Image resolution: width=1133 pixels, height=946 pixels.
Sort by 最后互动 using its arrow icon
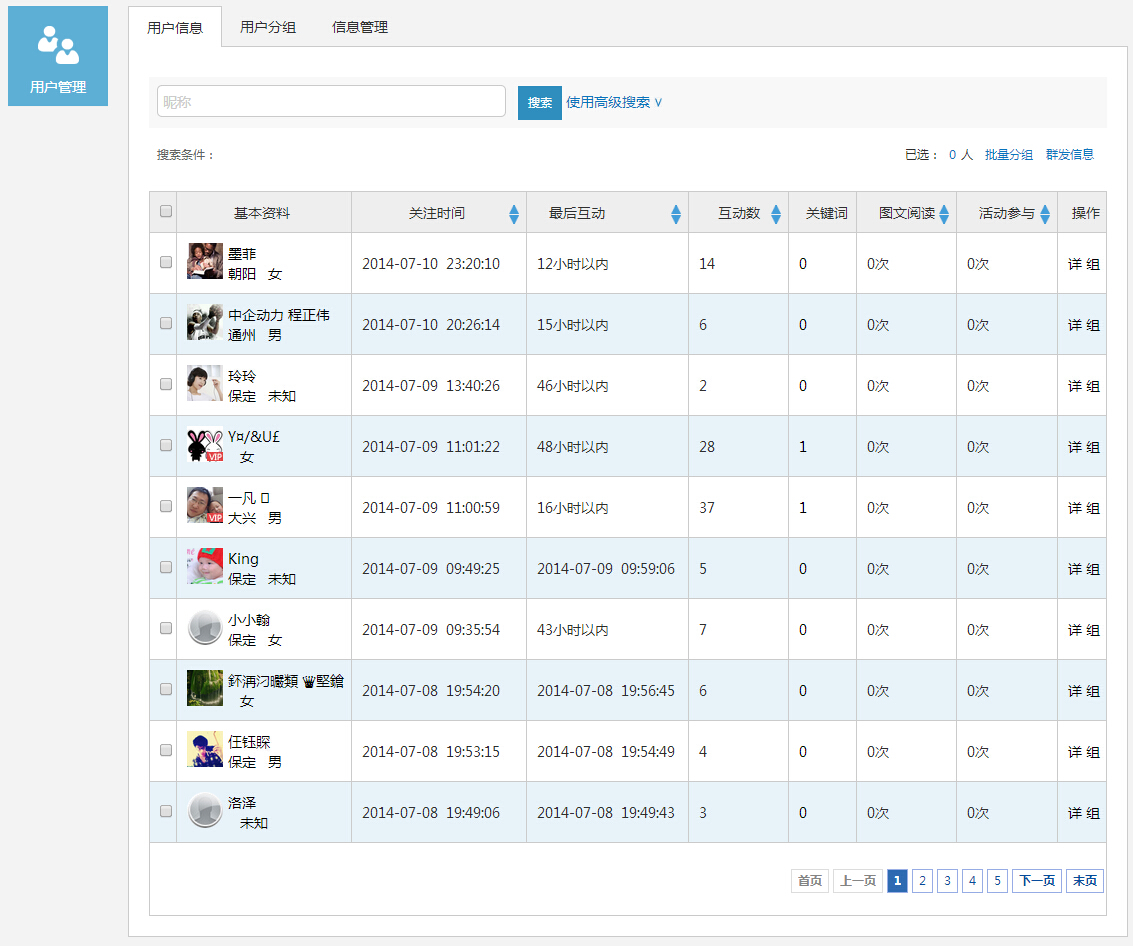tap(676, 214)
